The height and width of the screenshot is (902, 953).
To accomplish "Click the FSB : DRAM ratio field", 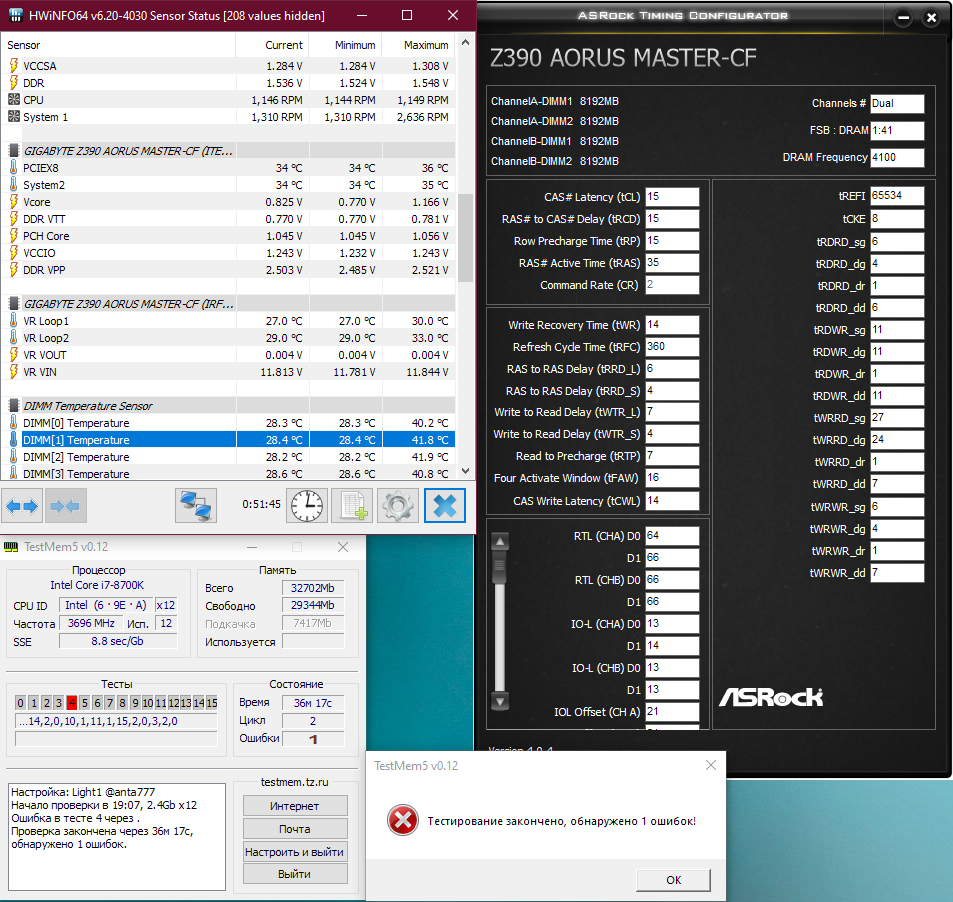I will (x=897, y=130).
